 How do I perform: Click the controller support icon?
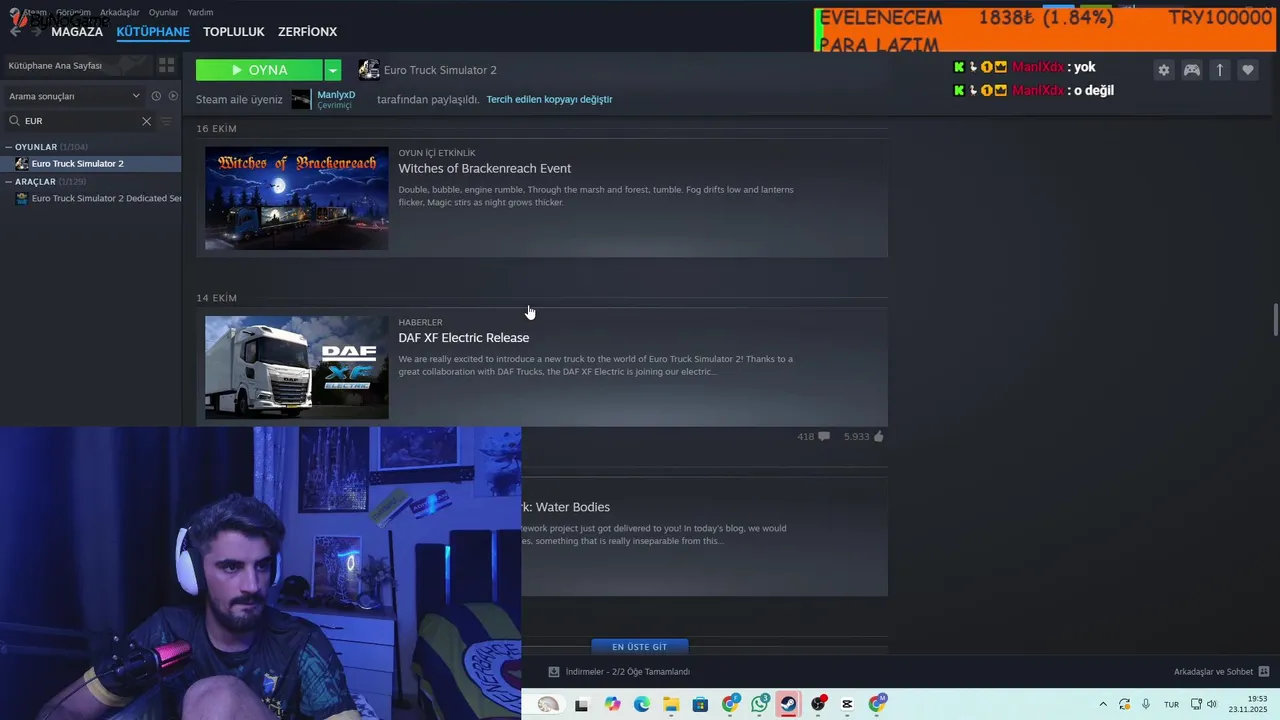1192,70
